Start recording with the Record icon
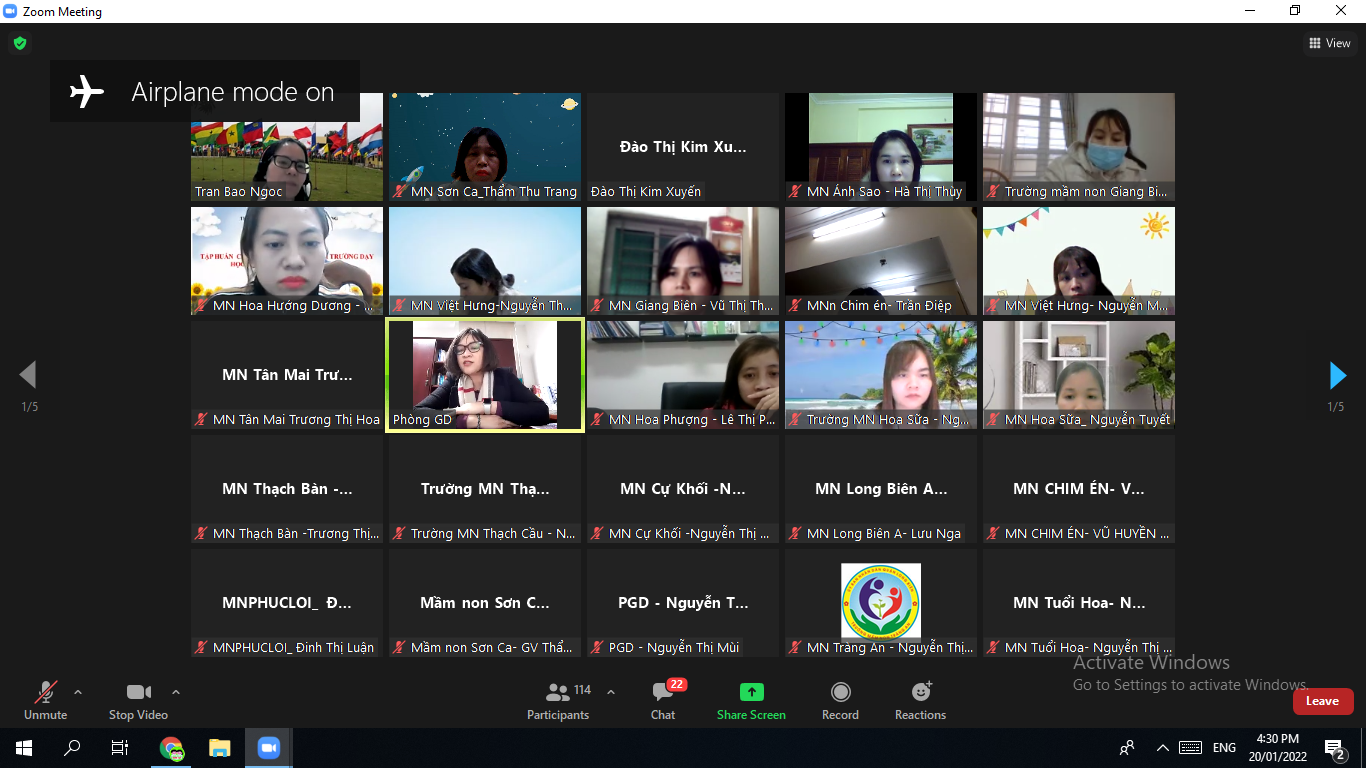 coord(840,693)
